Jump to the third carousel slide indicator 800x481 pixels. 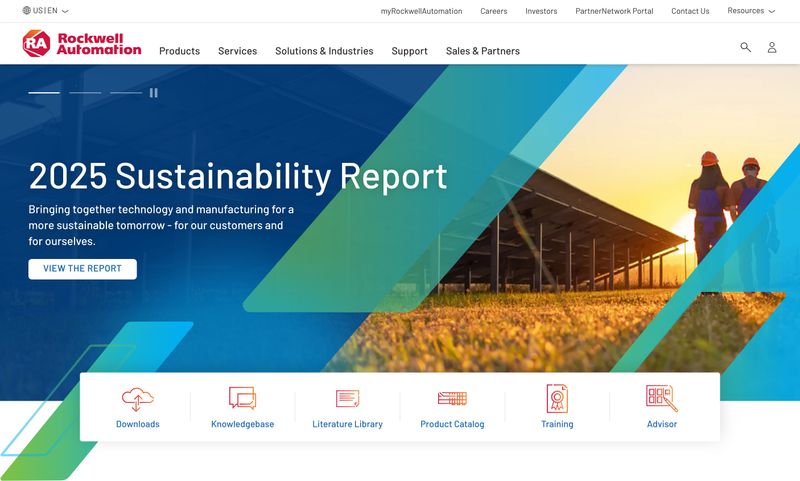coord(126,93)
